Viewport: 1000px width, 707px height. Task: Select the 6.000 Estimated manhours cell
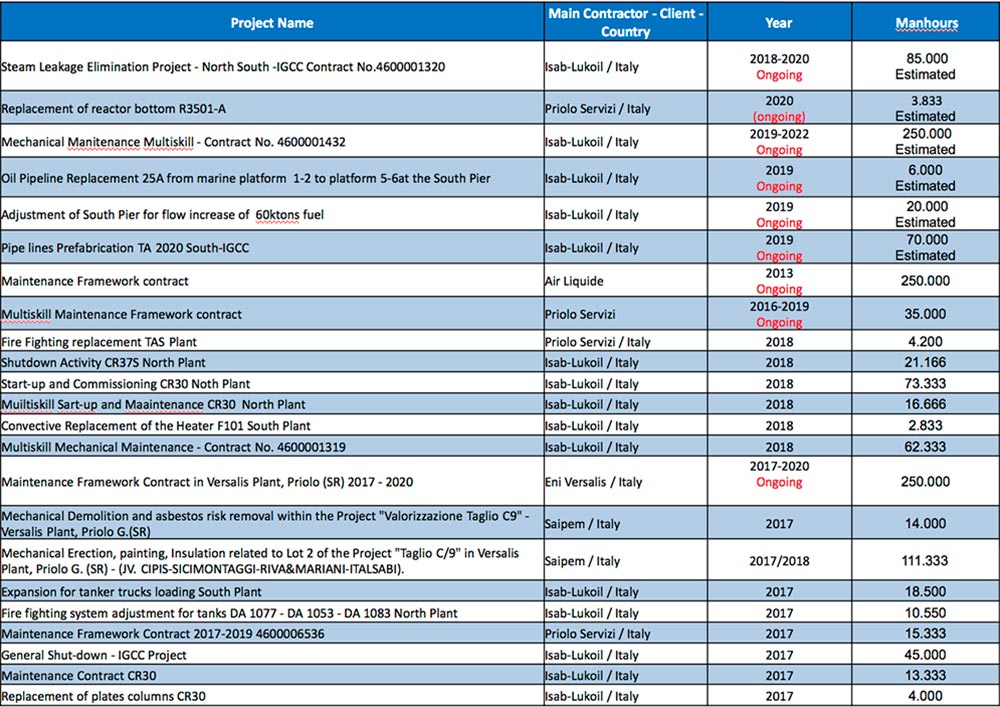[x=926, y=178]
